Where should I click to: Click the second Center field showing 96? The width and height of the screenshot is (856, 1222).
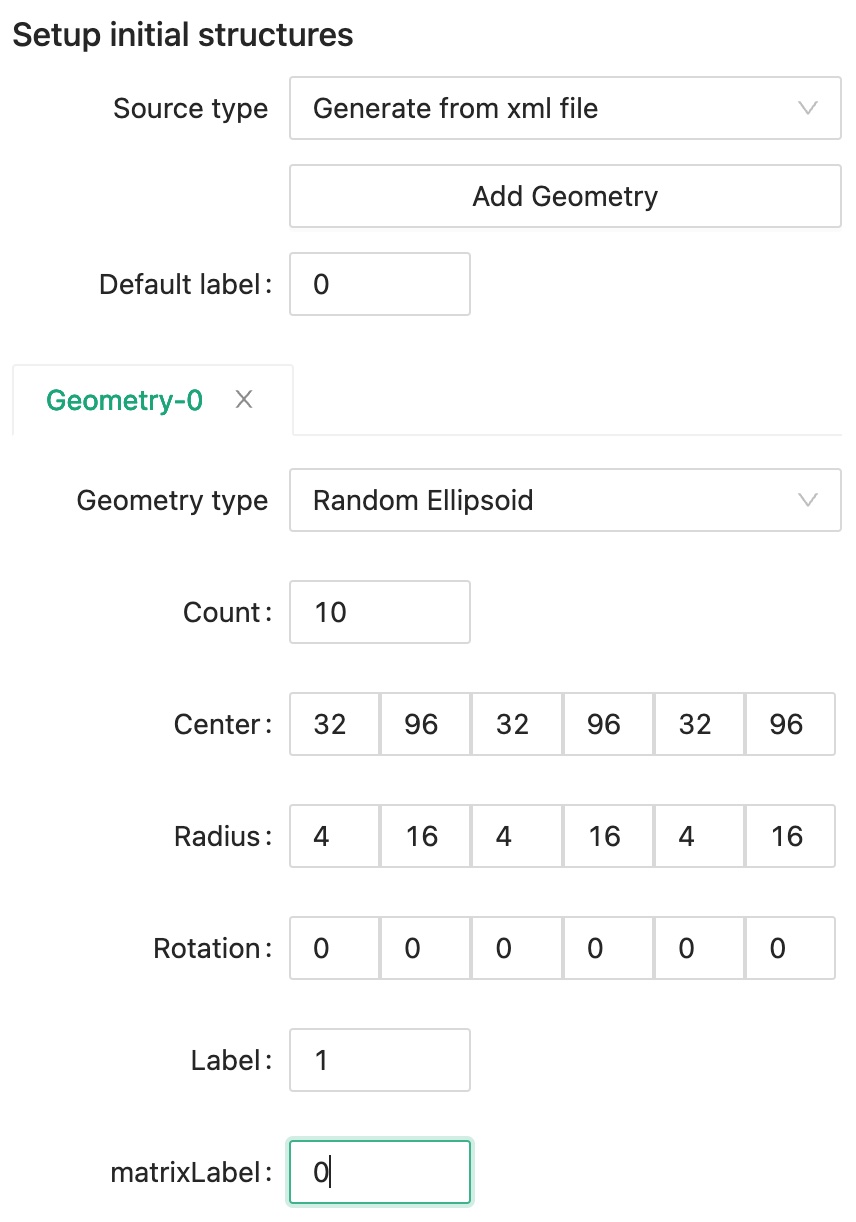coord(425,724)
